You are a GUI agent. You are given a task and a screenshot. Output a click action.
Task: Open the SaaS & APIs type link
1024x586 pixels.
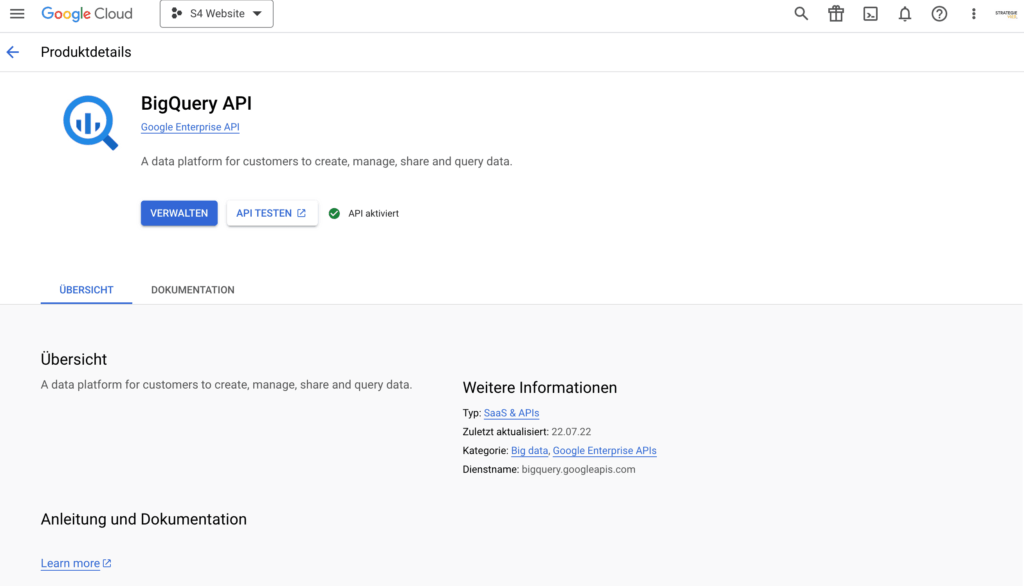(511, 413)
